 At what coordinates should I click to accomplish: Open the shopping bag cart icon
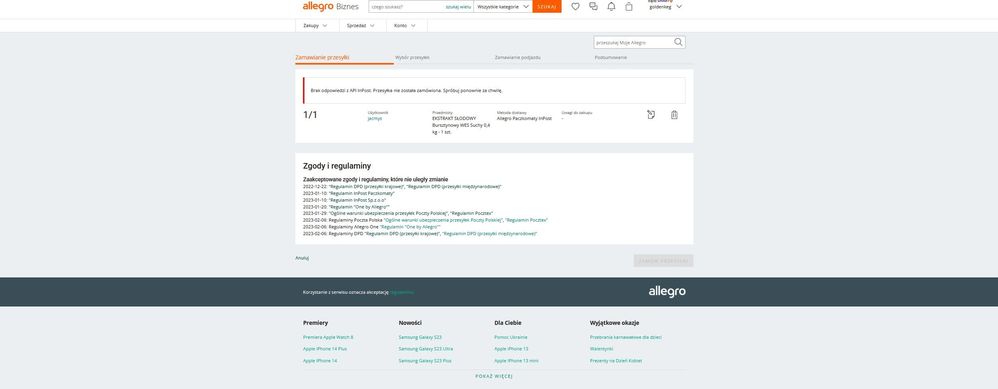pos(629,6)
